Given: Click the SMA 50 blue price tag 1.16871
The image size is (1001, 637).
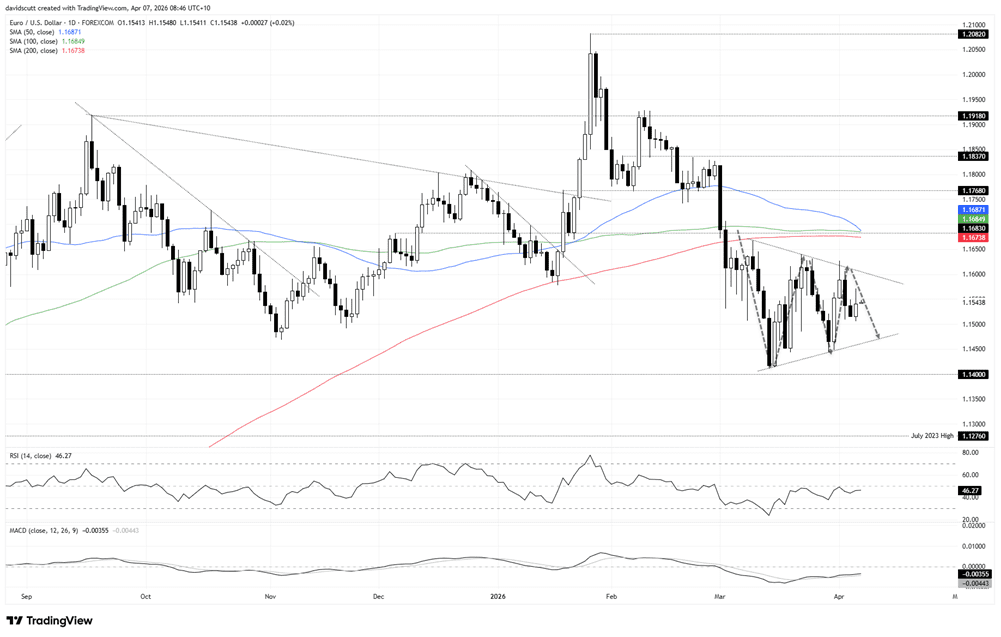Looking at the screenshot, I should (x=974, y=211).
